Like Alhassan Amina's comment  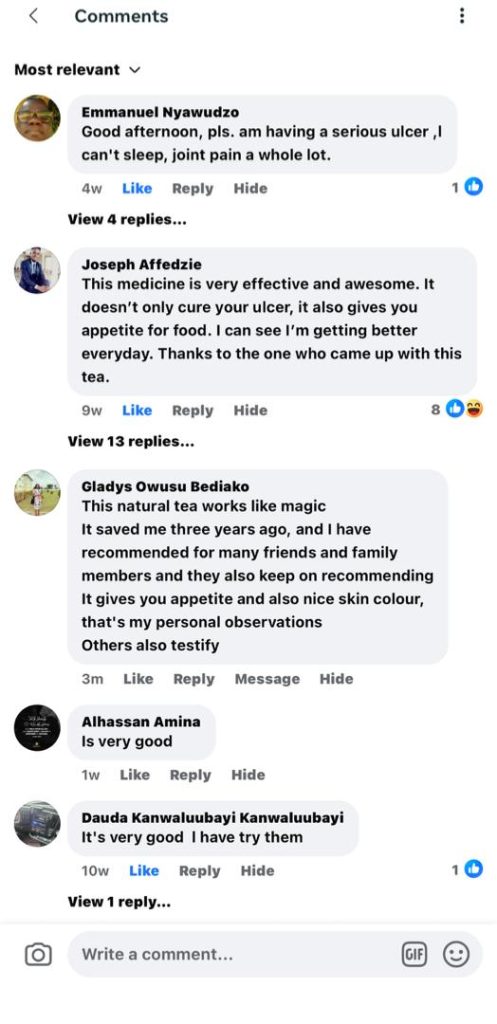[x=135, y=775]
